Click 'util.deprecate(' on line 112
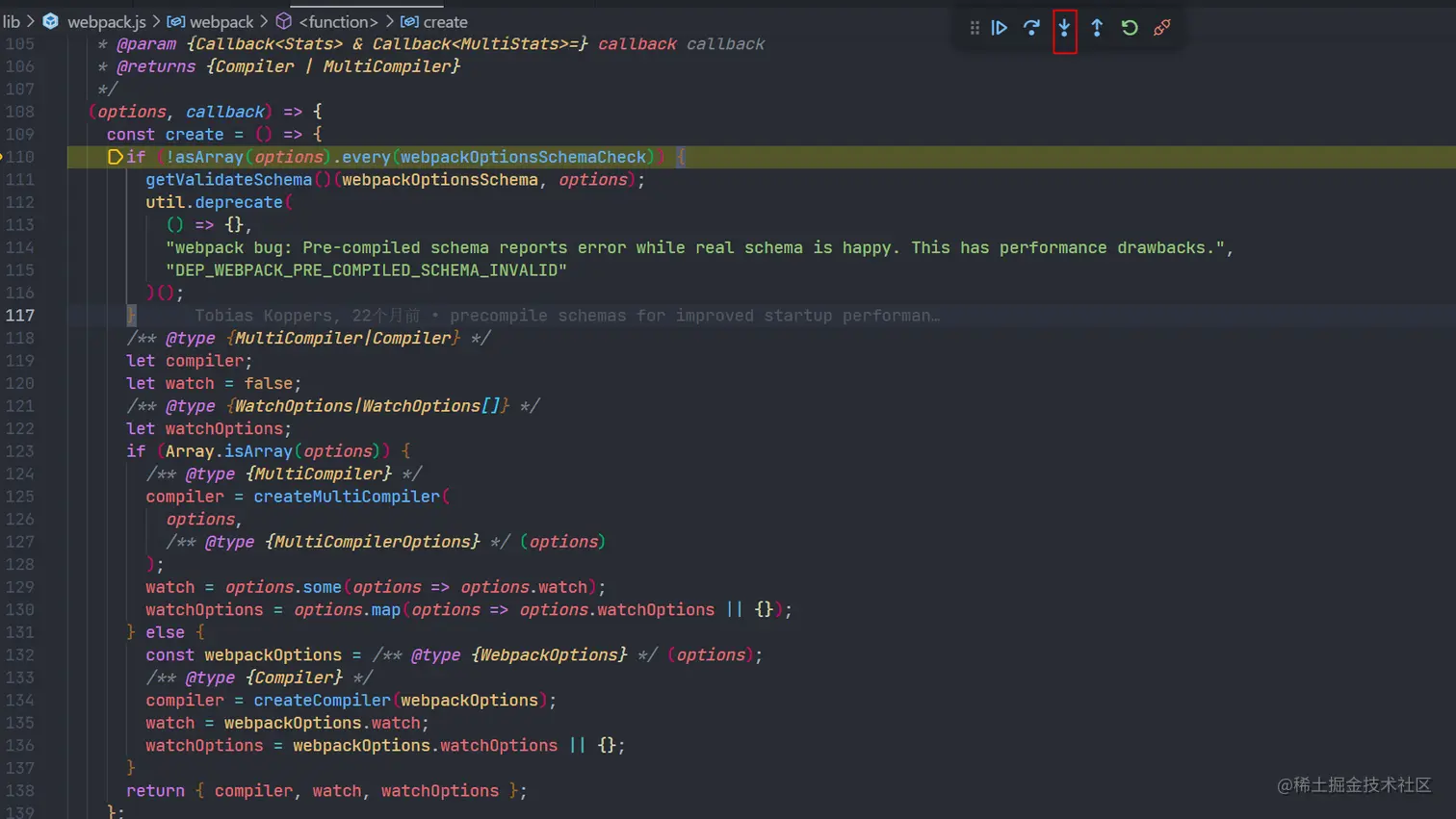This screenshot has width=1456, height=819. click(219, 202)
